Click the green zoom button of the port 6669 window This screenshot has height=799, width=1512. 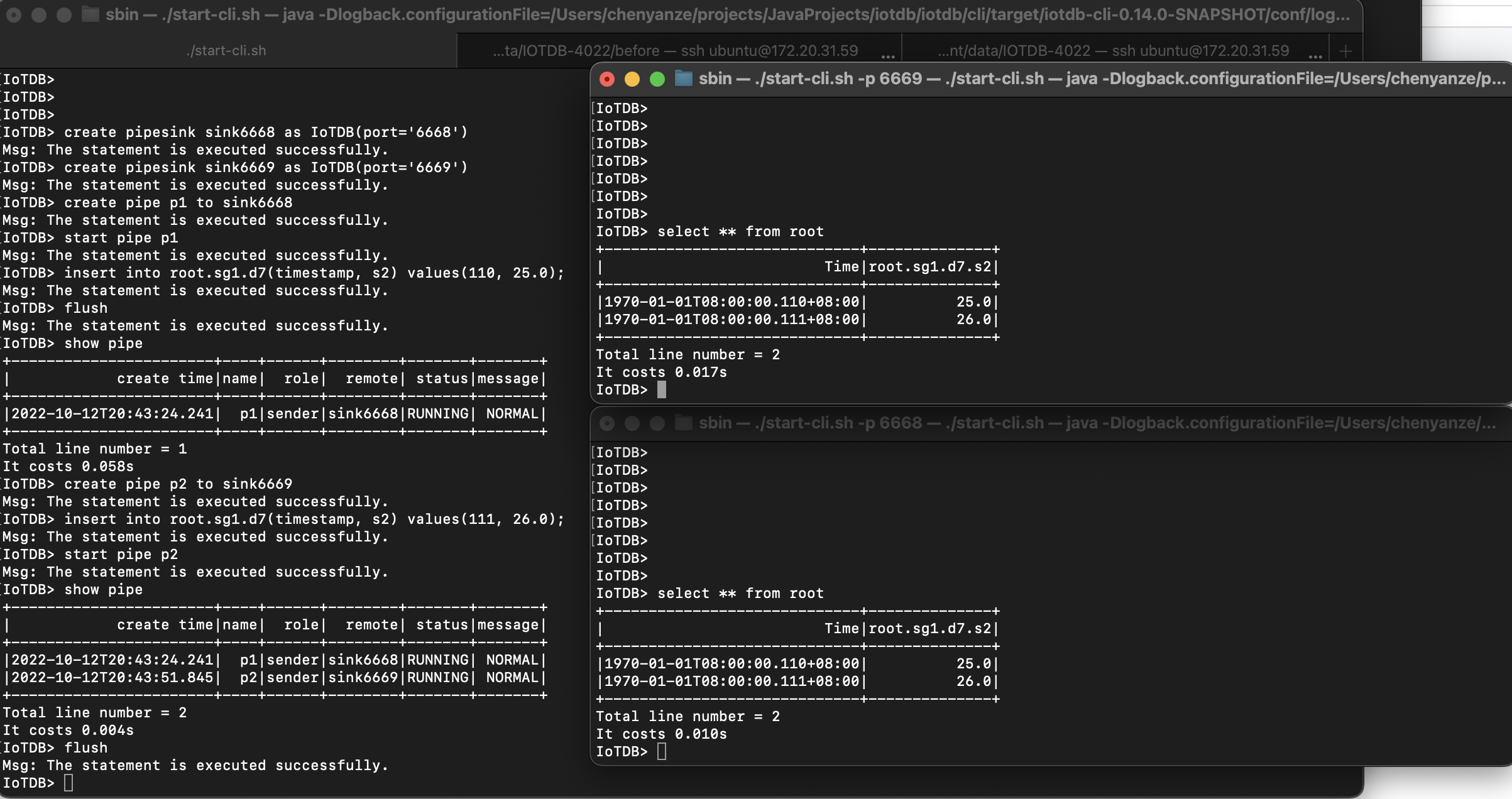click(x=657, y=79)
